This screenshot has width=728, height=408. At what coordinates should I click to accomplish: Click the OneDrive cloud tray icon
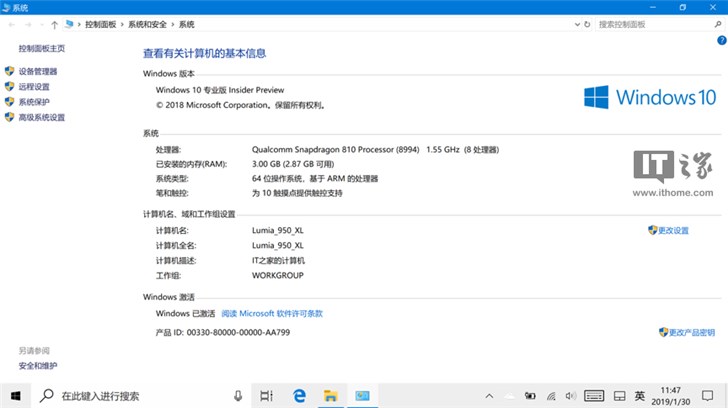coord(510,396)
